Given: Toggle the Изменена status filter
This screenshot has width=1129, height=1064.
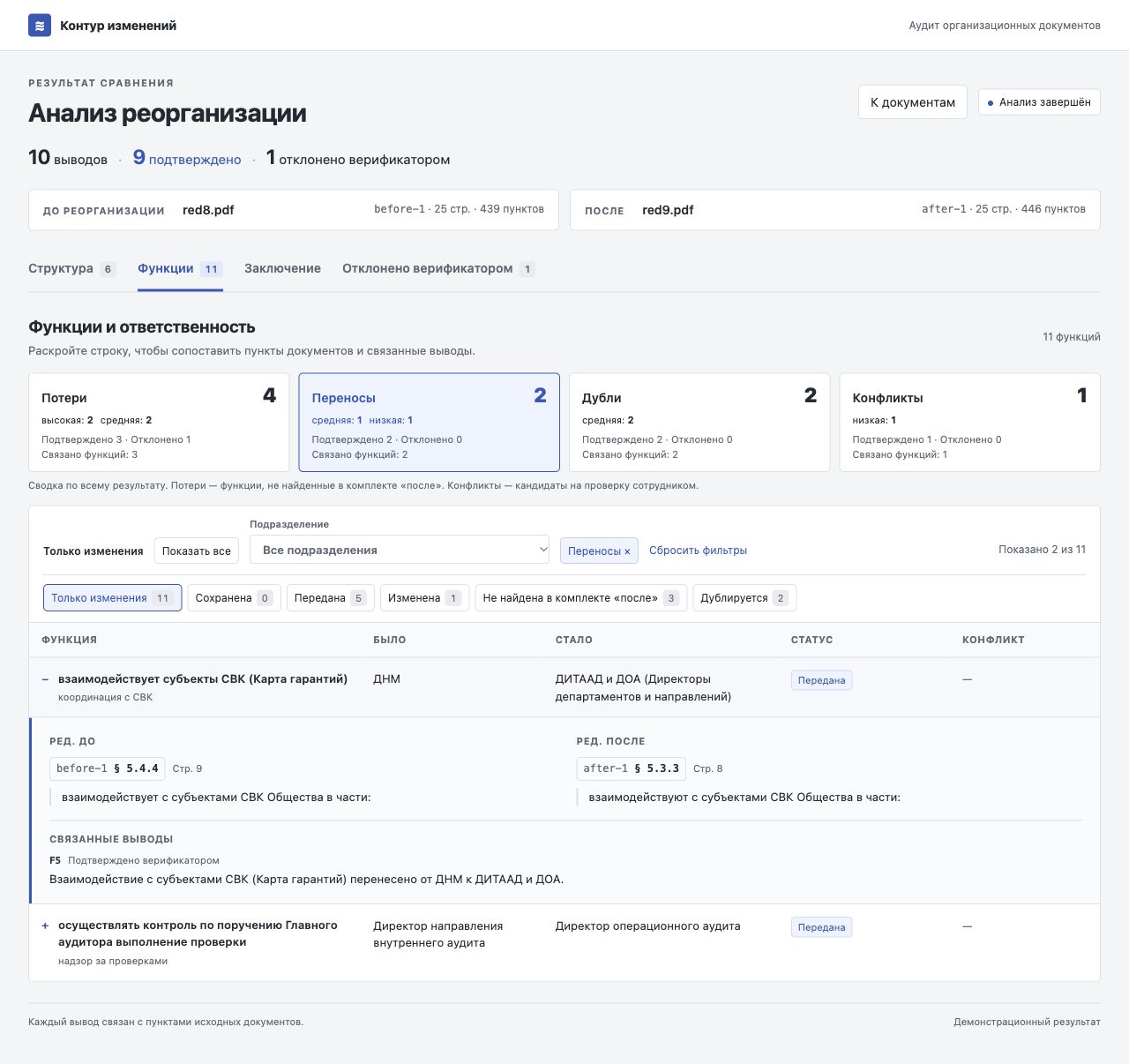Looking at the screenshot, I should pos(424,598).
